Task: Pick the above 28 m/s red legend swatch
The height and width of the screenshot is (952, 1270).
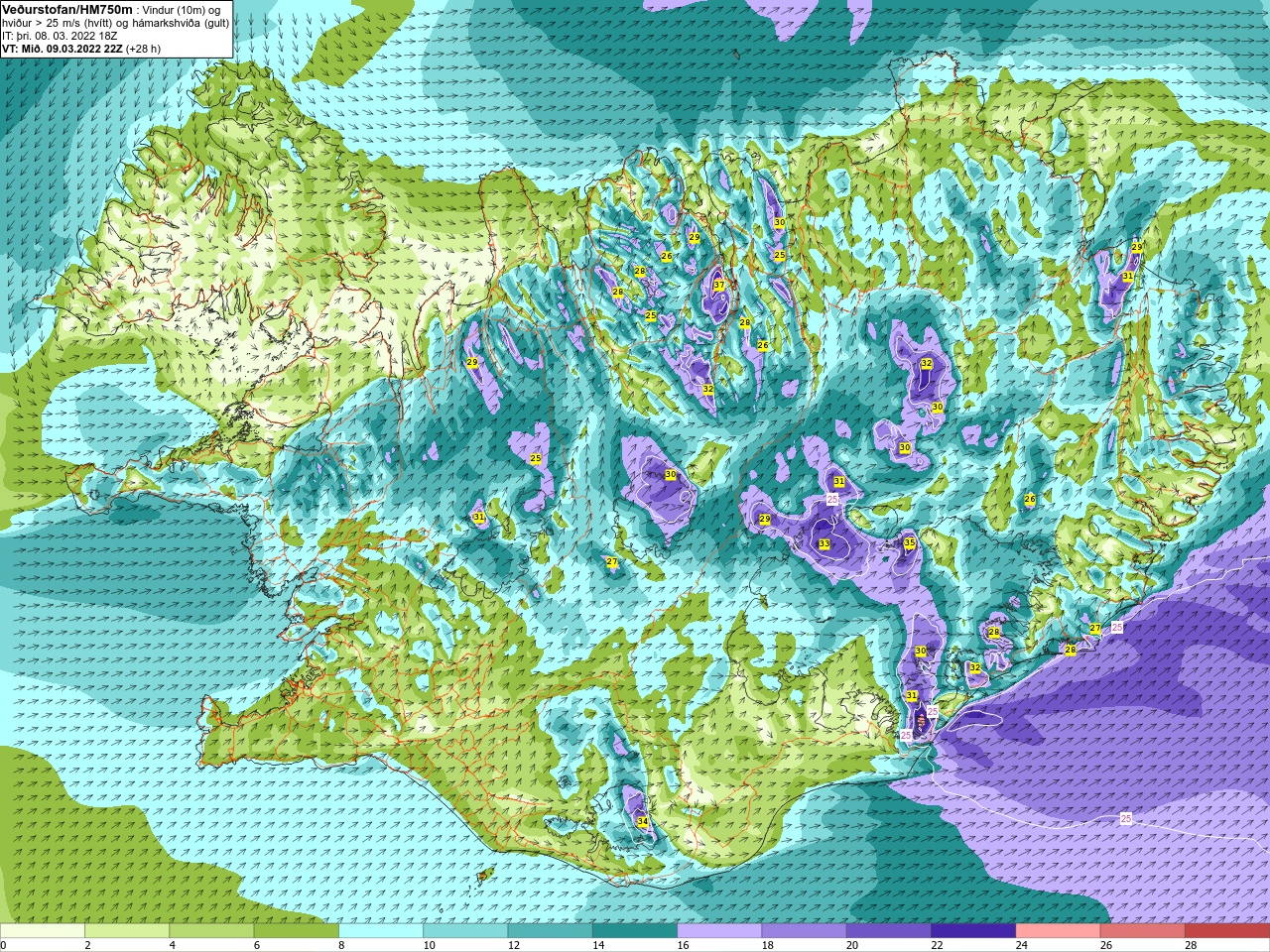Action: [1227, 931]
